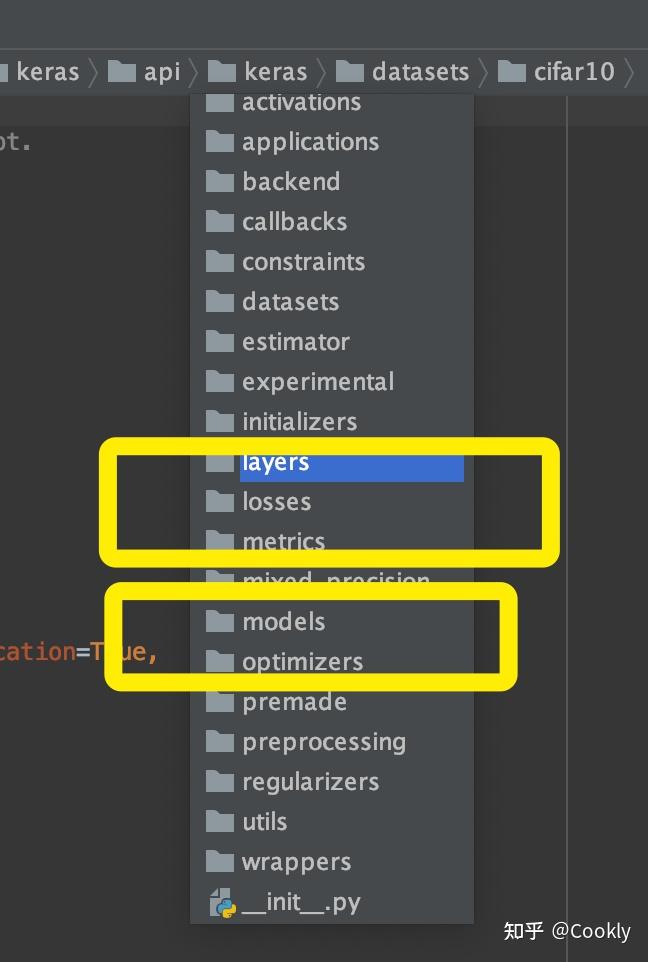The image size is (648, 962).
Task: Click the api folder icon in breadcrumb
Action: pos(122,72)
